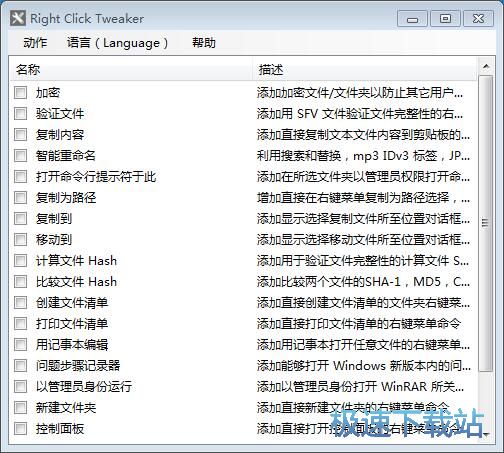Select the 创建文件清单 list item

pos(72,303)
